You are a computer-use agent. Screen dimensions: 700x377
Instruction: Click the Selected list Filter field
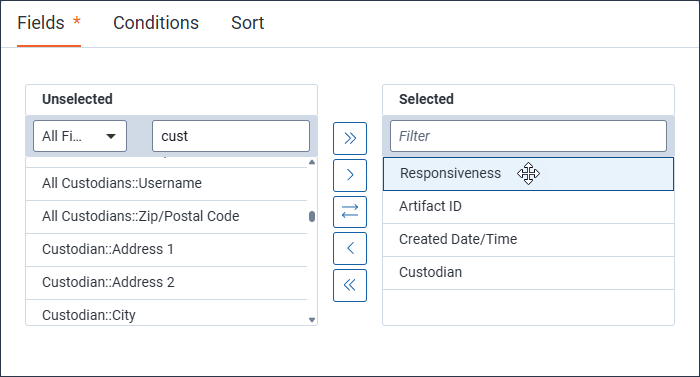click(x=528, y=136)
